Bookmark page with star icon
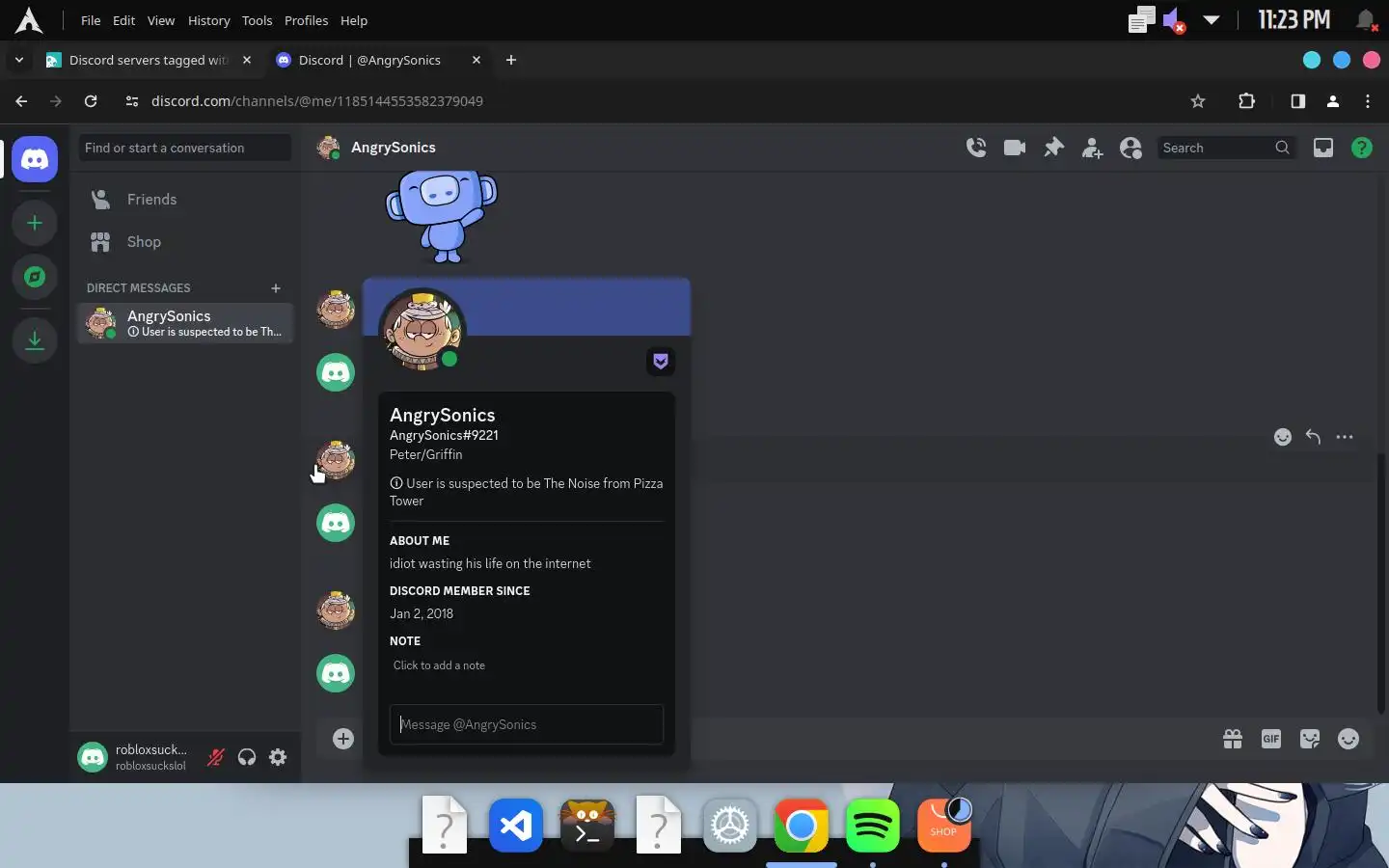Image resolution: width=1389 pixels, height=868 pixels. [1198, 101]
